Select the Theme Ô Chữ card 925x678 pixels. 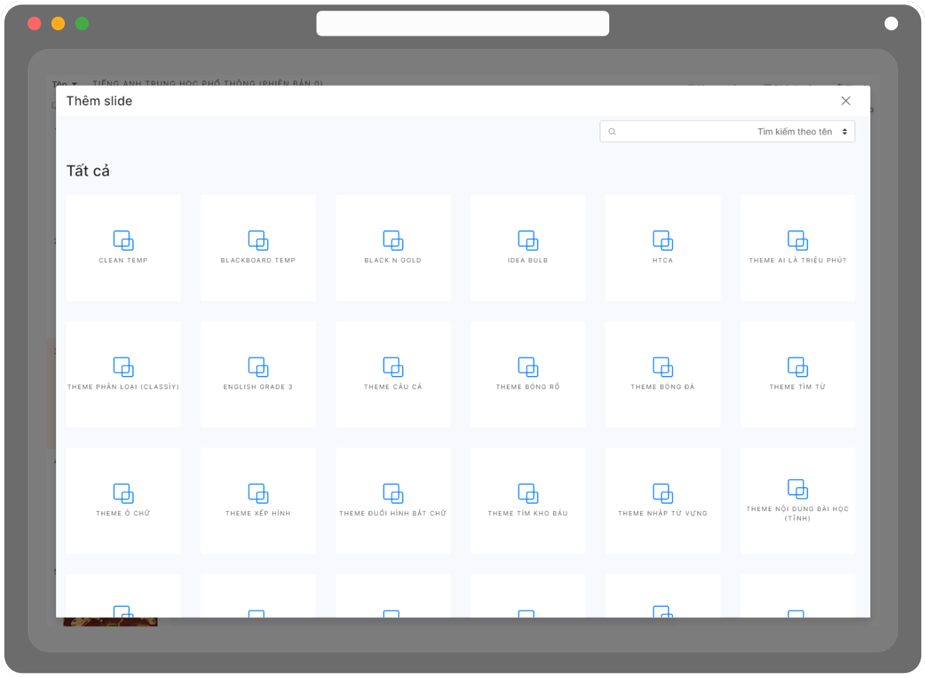(123, 501)
